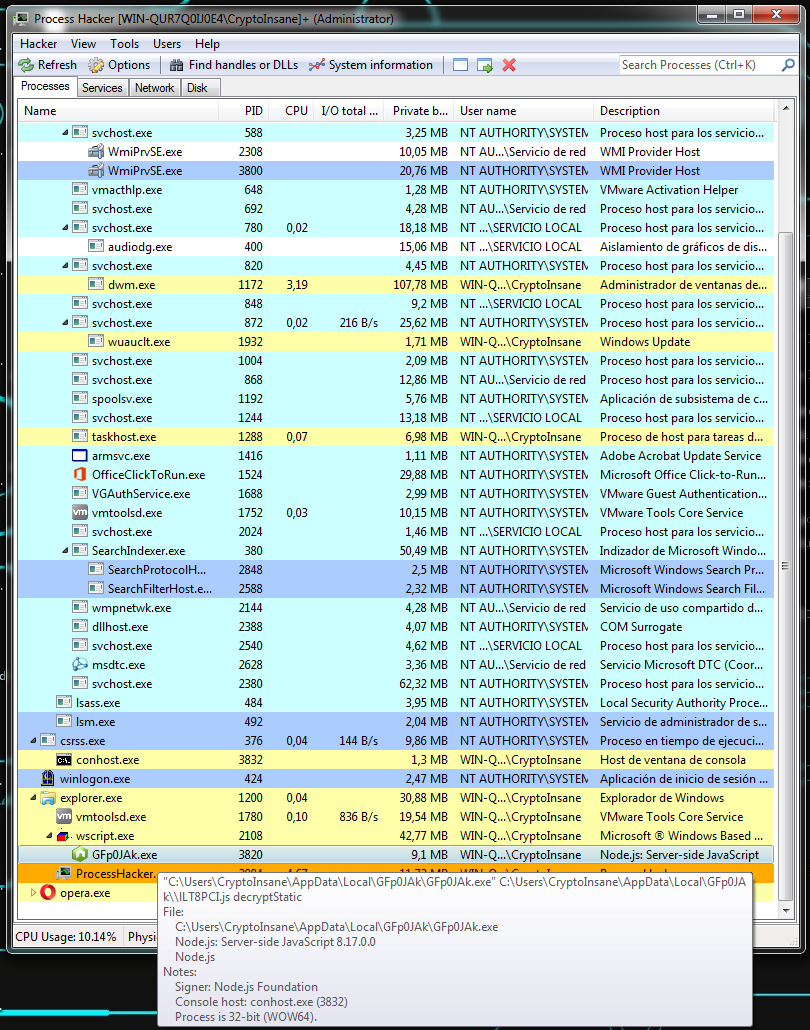Click the lsass.exe process icon
This screenshot has height=1030, width=810.
click(x=64, y=702)
